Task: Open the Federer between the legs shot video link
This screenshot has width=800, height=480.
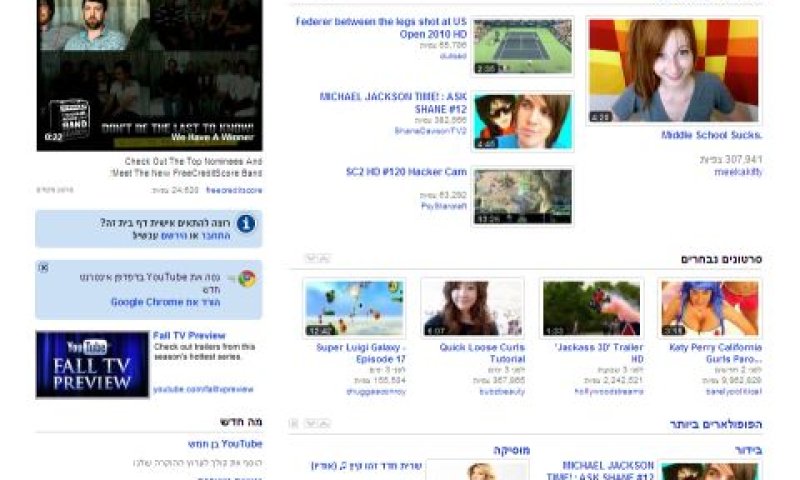Action: point(381,28)
